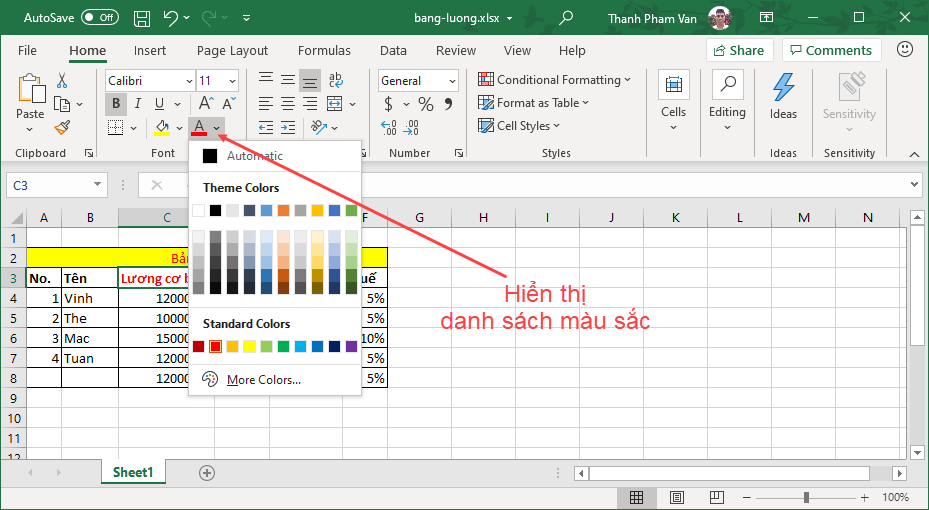
Task: Switch to Page Break Preview in status bar
Action: 716,497
